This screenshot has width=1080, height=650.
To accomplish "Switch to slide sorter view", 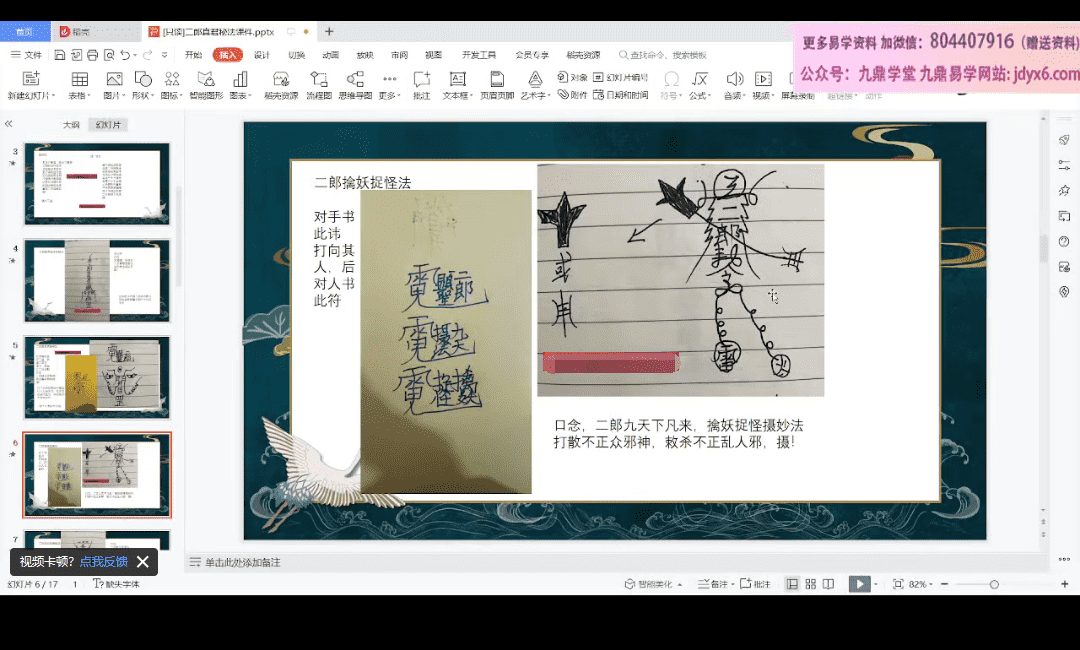I will 810,584.
